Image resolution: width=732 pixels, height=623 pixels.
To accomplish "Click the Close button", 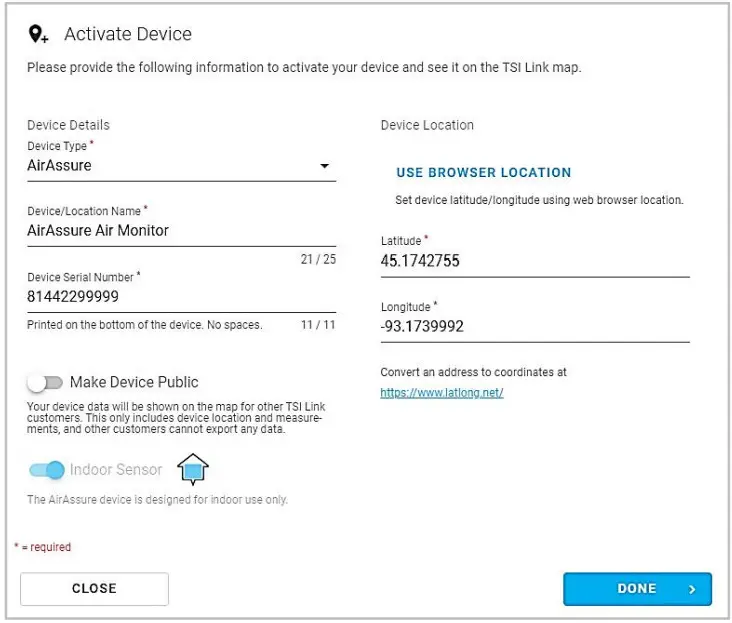I will coord(94,589).
